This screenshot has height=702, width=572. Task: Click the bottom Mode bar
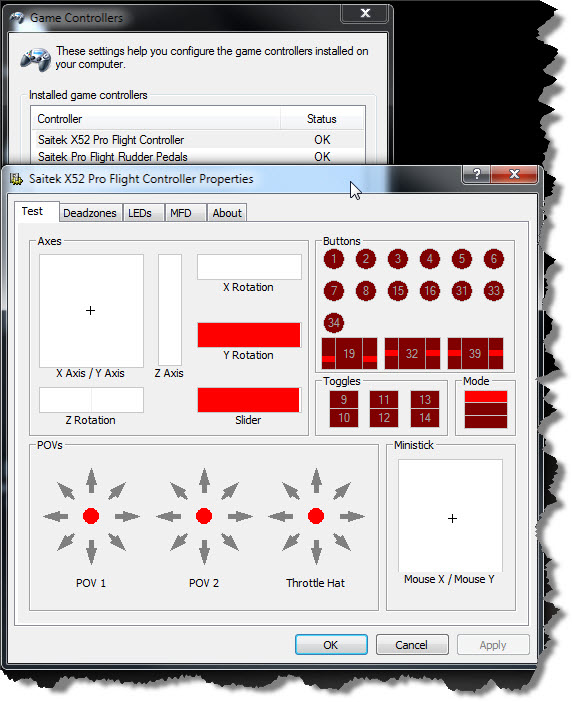(x=486, y=421)
